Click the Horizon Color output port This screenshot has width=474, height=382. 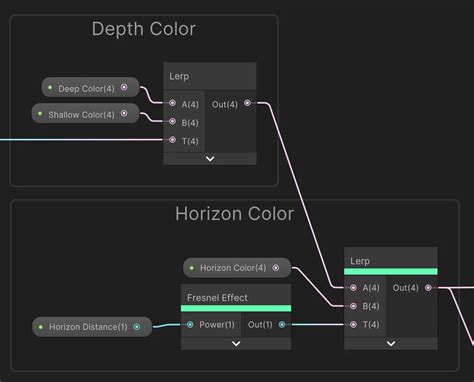tap(276, 268)
